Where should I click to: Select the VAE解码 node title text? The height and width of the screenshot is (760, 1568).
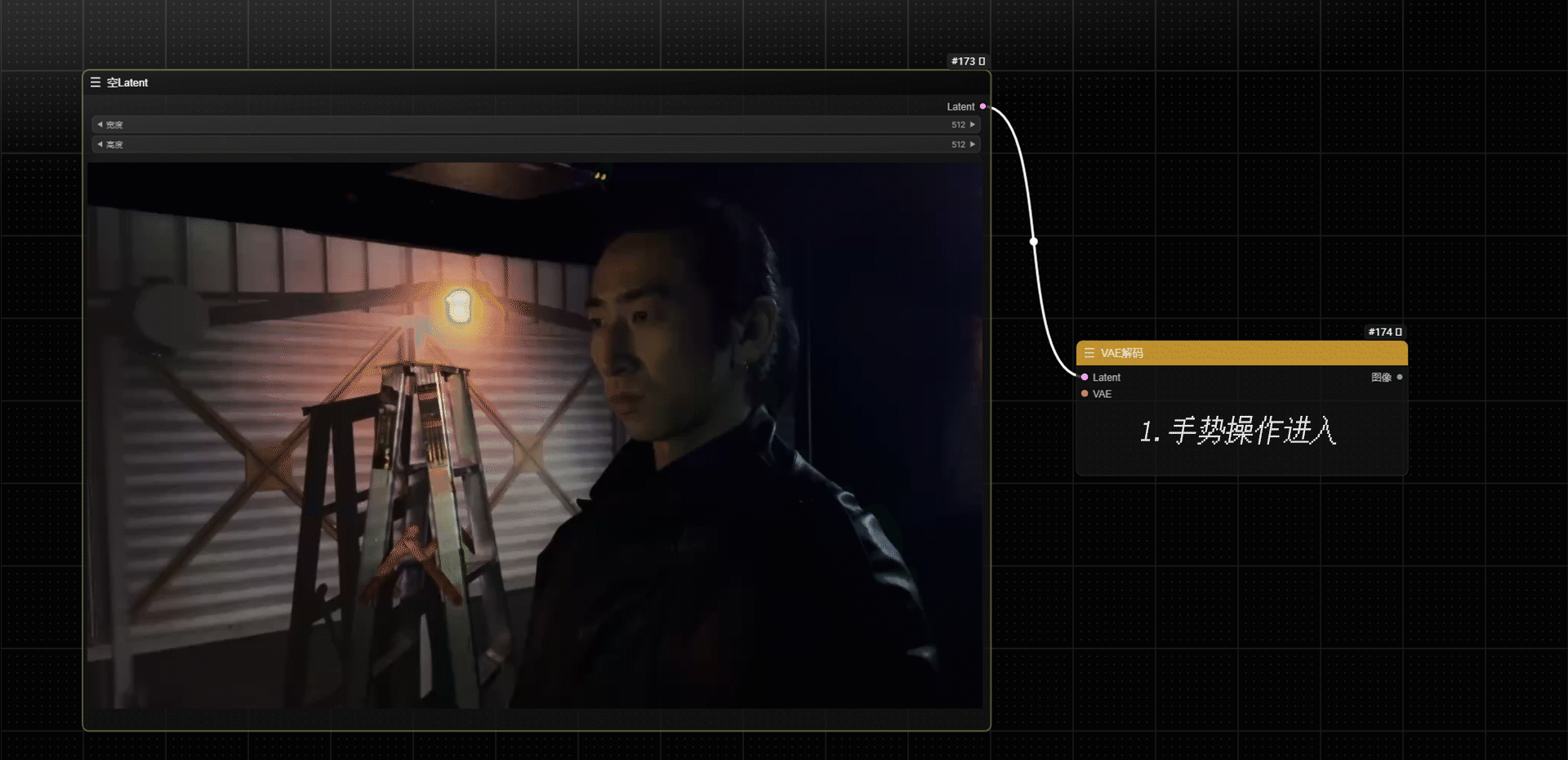tap(1122, 353)
